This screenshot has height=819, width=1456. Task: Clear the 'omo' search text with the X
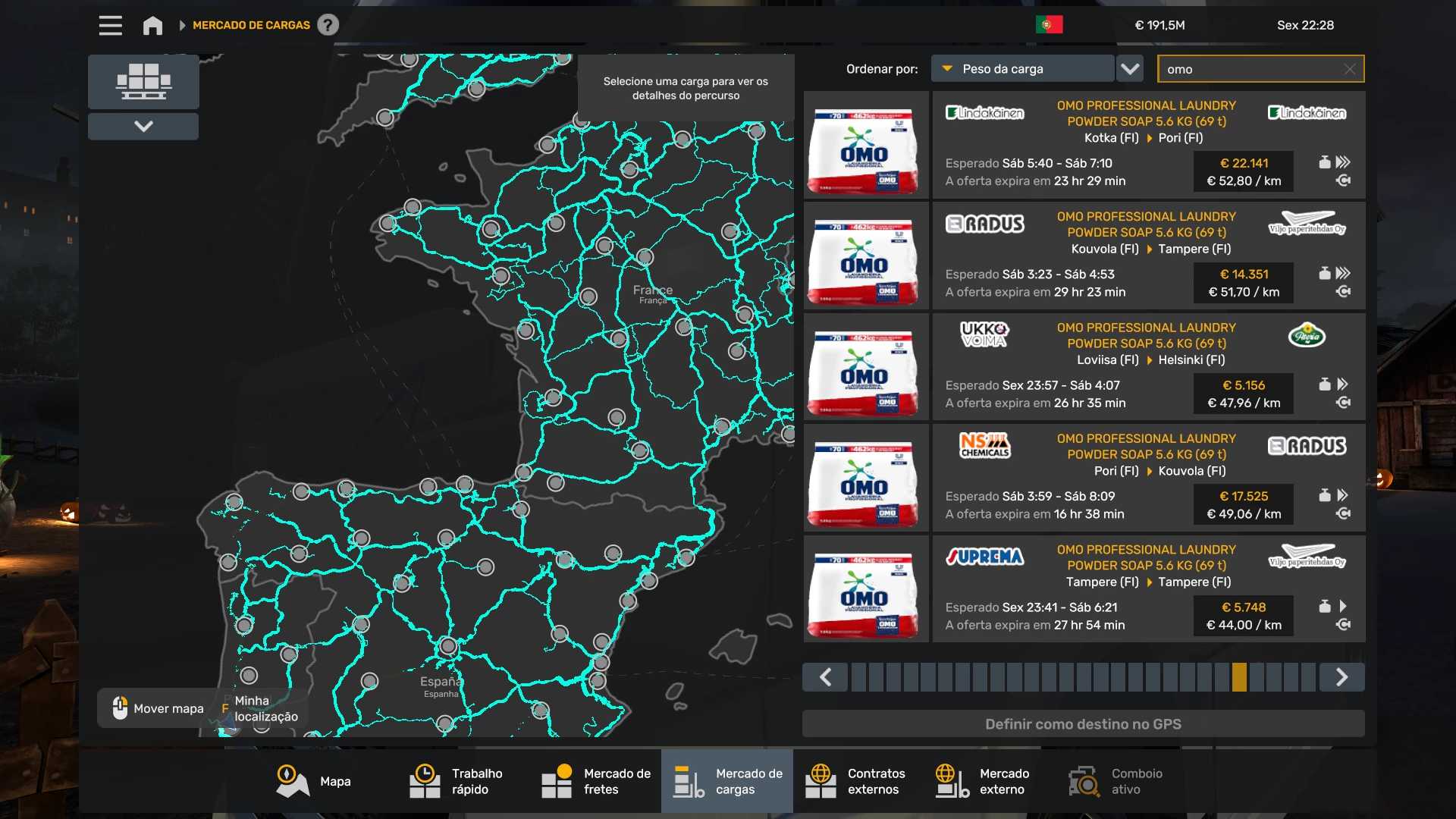coord(1349,69)
